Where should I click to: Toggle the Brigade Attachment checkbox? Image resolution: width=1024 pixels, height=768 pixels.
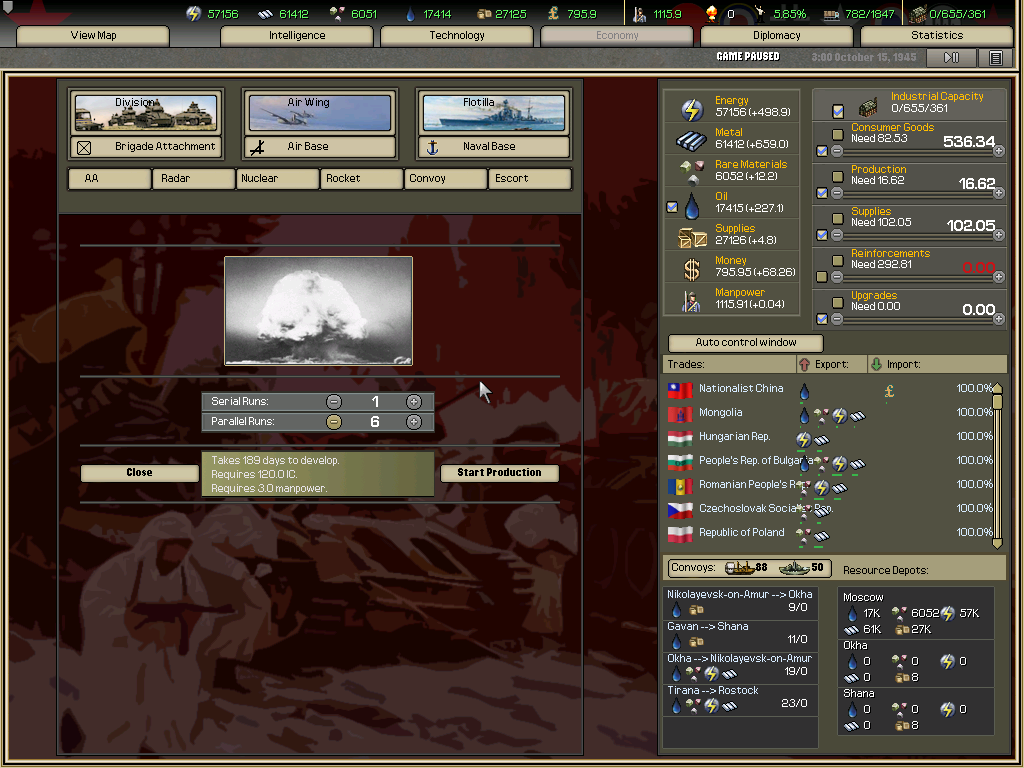(x=84, y=147)
